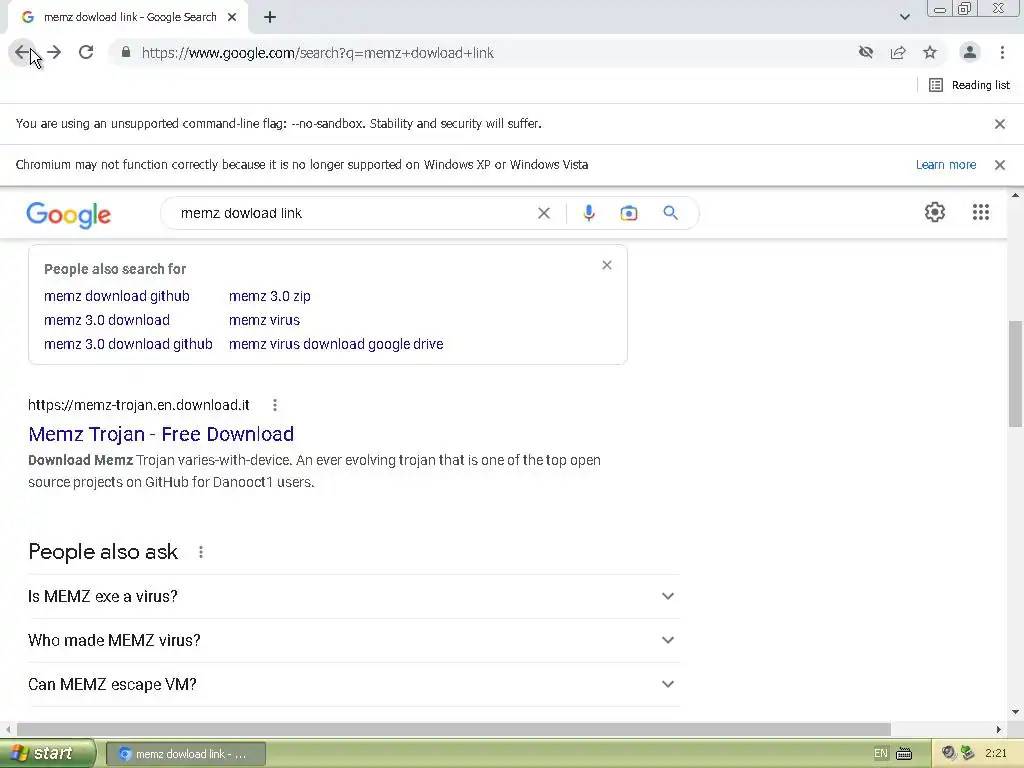Click the address bar URL
This screenshot has height=768, width=1024.
[x=317, y=53]
